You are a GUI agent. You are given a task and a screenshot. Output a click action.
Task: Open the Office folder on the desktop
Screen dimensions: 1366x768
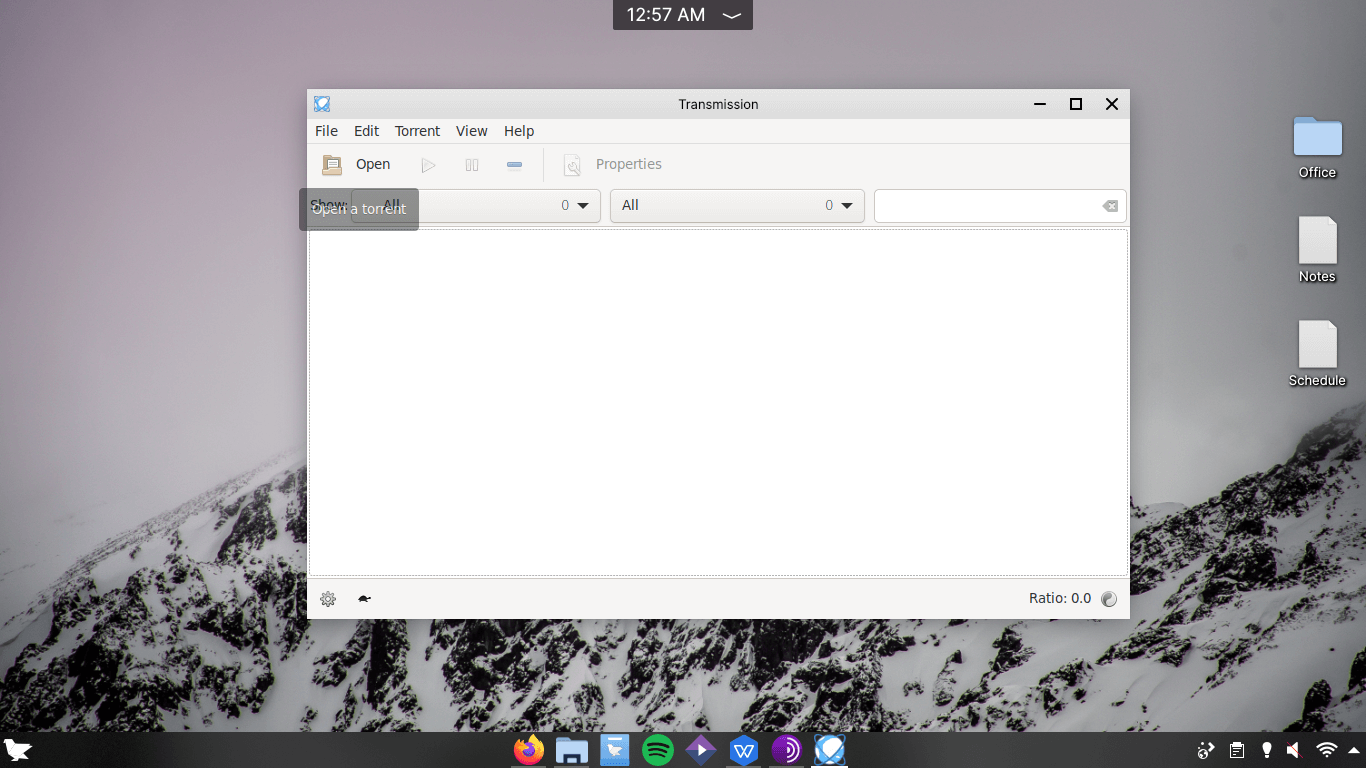click(1317, 147)
